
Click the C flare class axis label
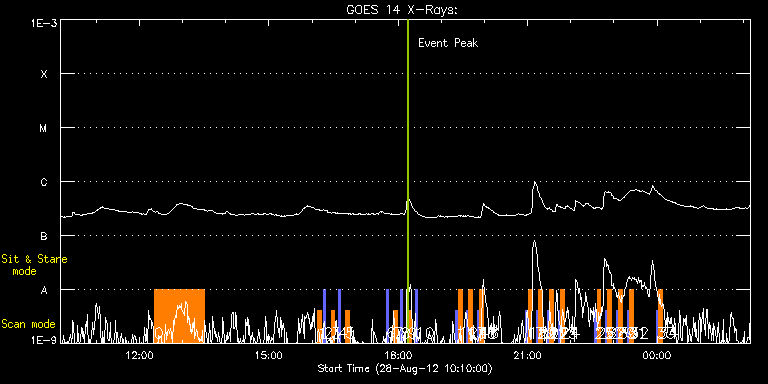pos(44,182)
